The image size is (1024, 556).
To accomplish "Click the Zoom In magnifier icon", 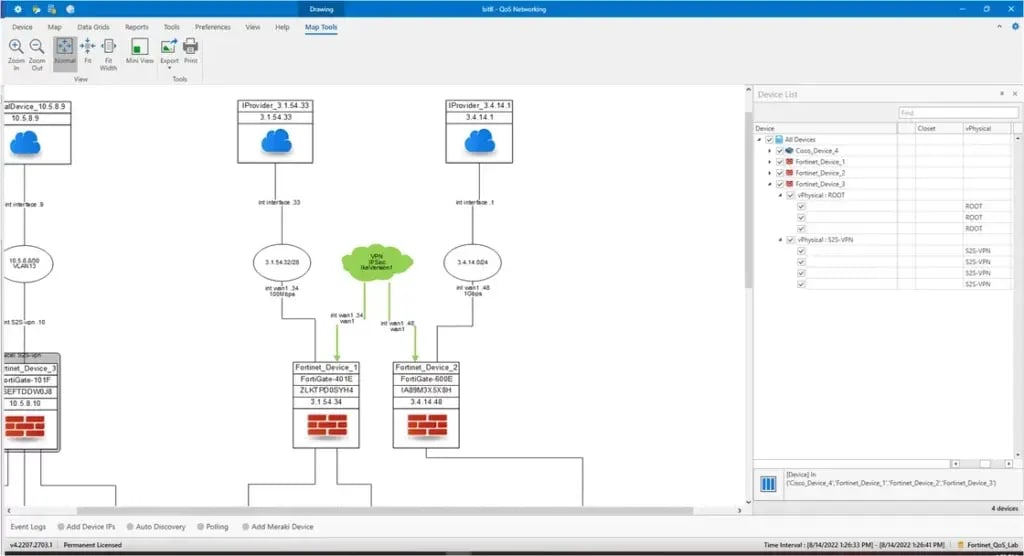I will tap(16, 47).
